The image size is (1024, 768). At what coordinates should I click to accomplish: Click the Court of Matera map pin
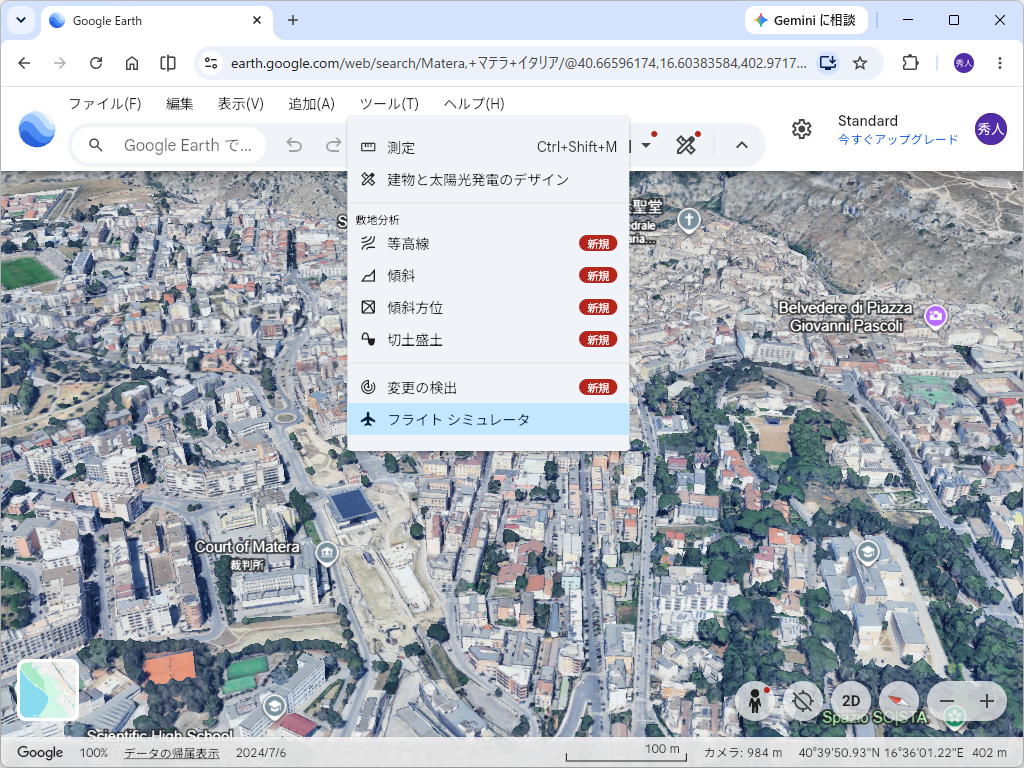(327, 554)
